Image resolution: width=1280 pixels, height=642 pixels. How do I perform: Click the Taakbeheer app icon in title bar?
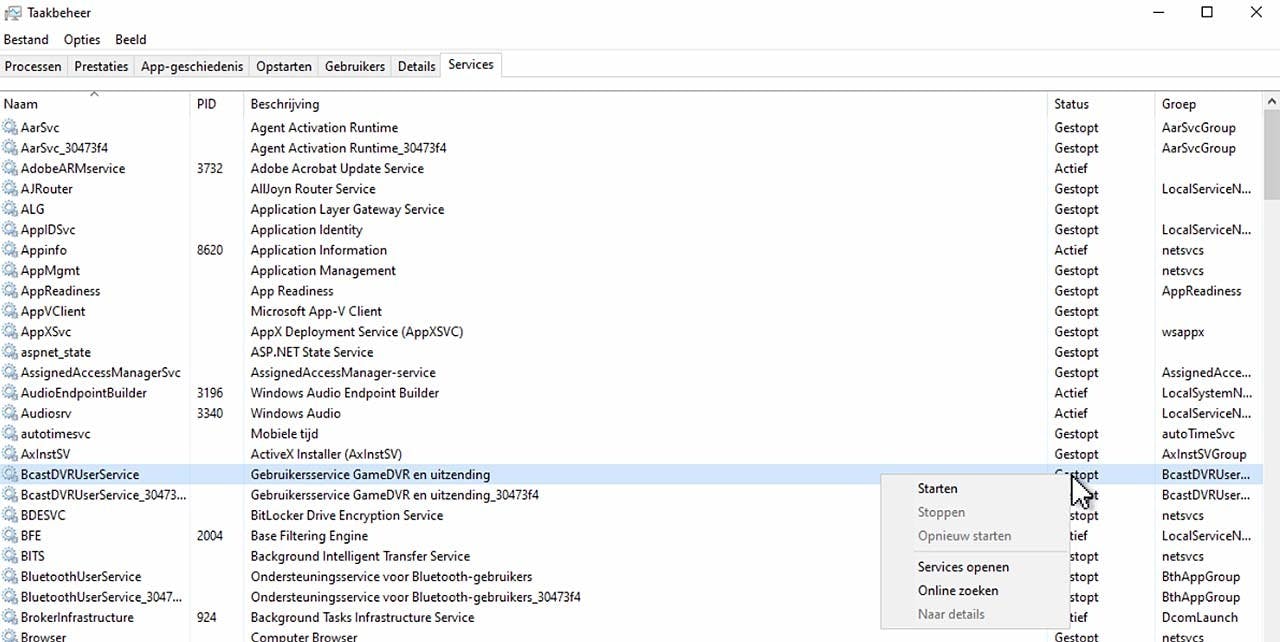(12, 13)
